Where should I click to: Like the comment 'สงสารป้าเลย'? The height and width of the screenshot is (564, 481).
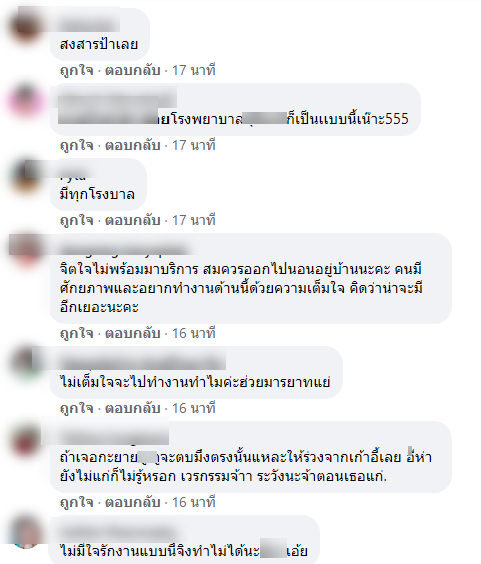[77, 70]
